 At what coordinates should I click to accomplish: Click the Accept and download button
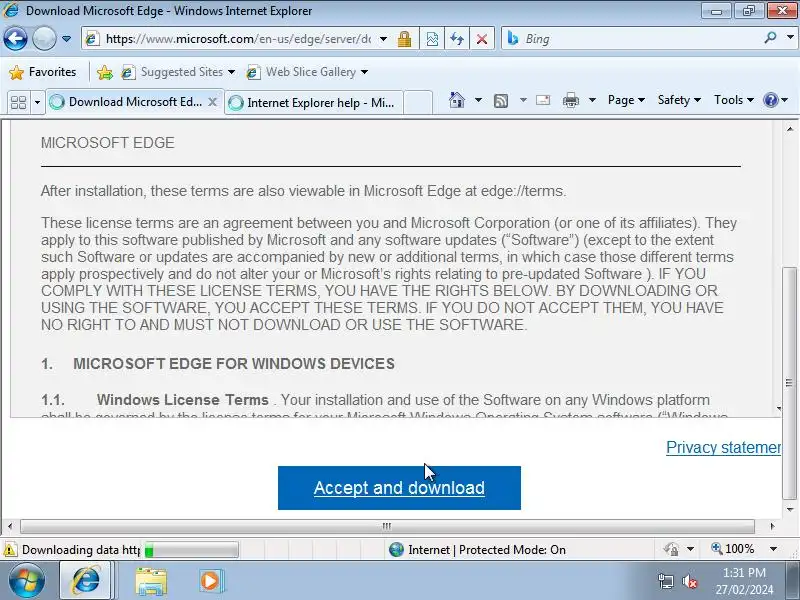click(399, 488)
